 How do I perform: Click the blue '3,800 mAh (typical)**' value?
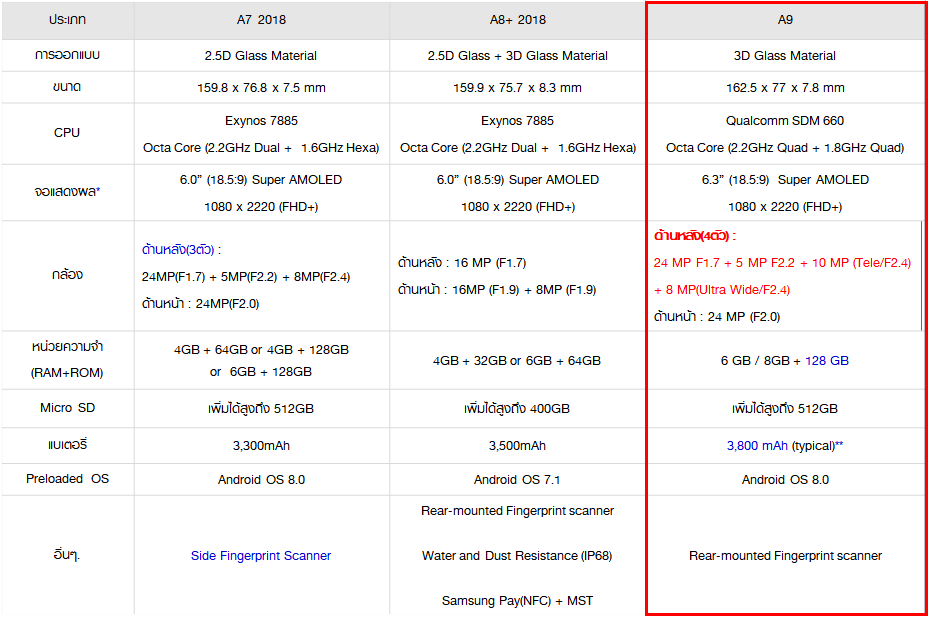tap(785, 446)
